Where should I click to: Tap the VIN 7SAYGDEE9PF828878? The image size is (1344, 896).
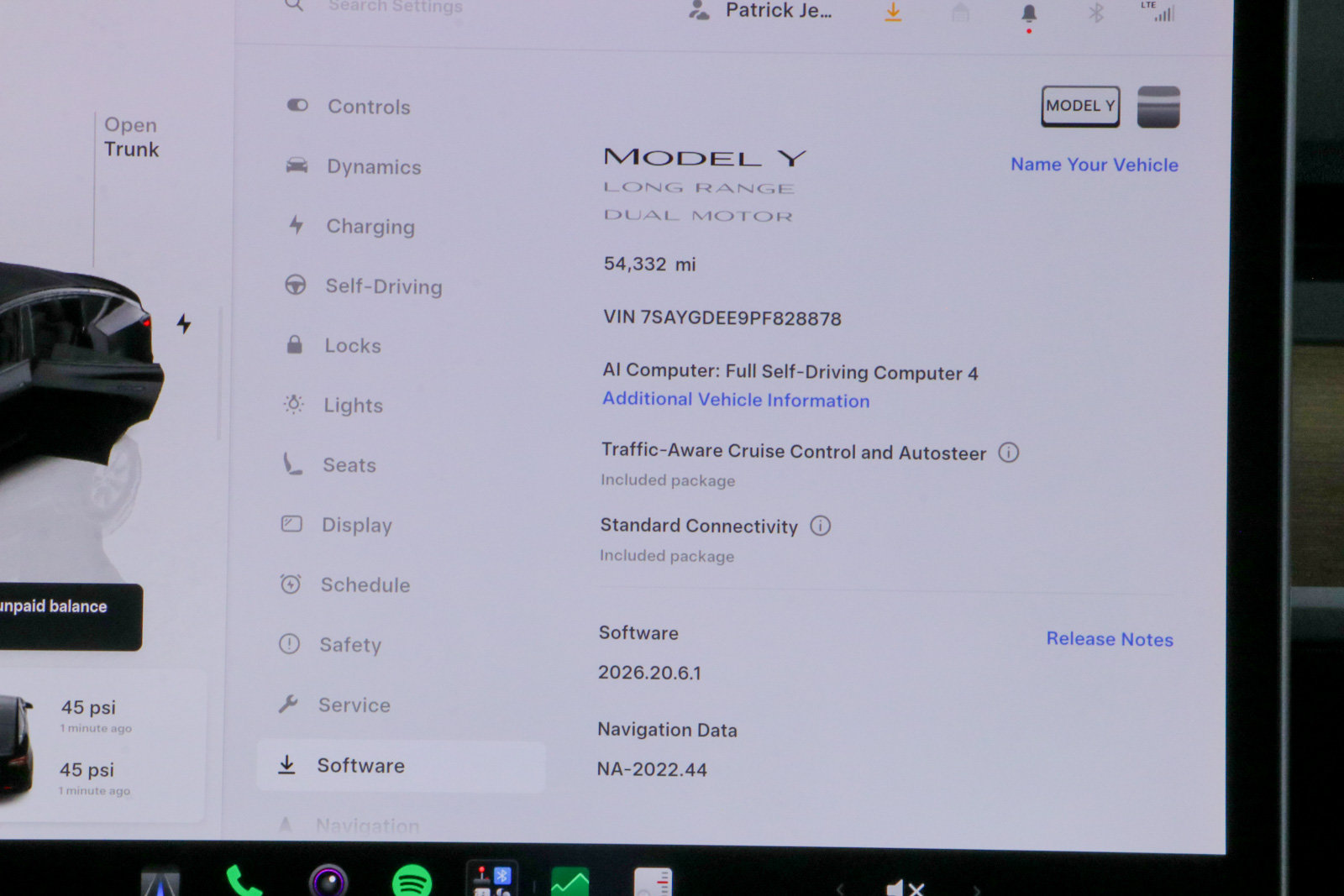click(722, 317)
